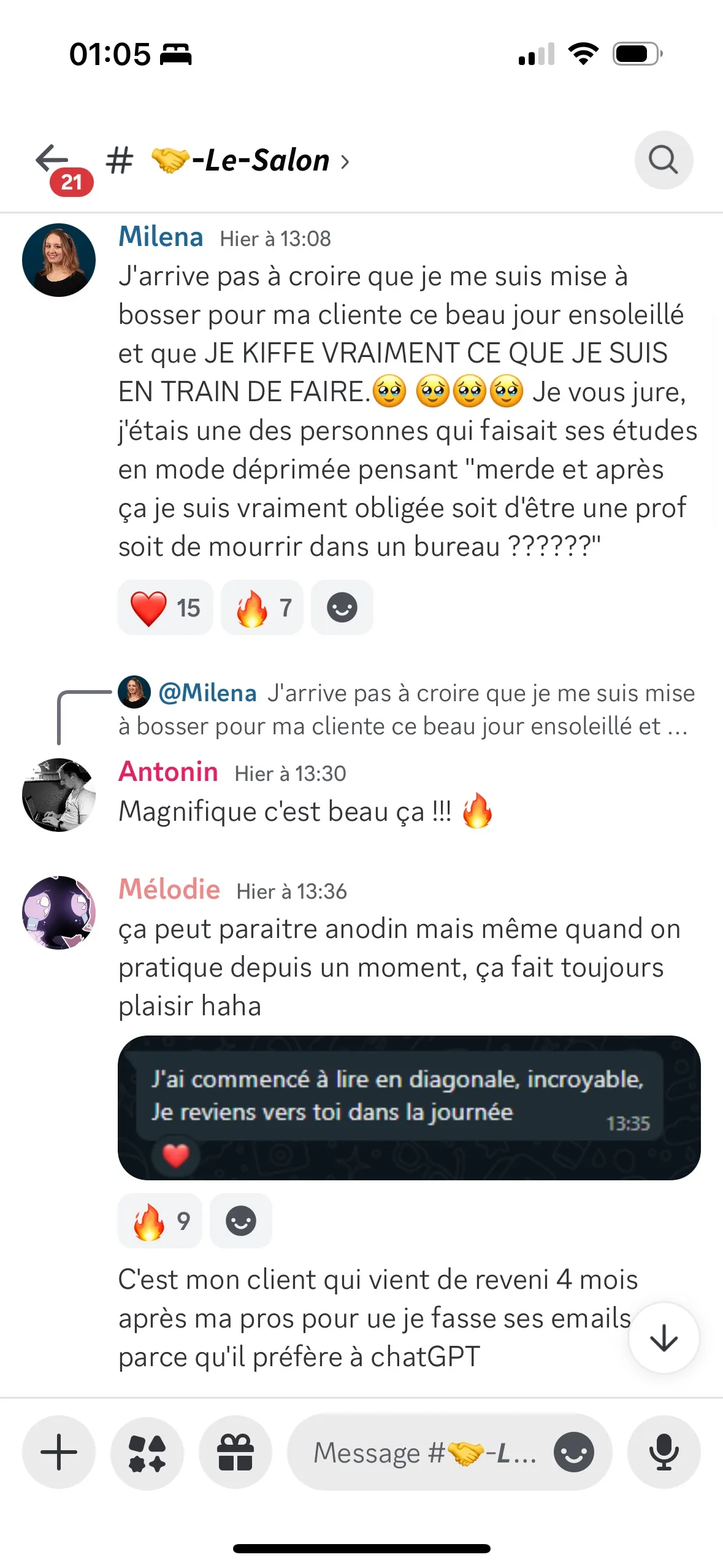723x1568 pixels.
Task: Open Antonin's profile from his username
Action: (x=168, y=772)
